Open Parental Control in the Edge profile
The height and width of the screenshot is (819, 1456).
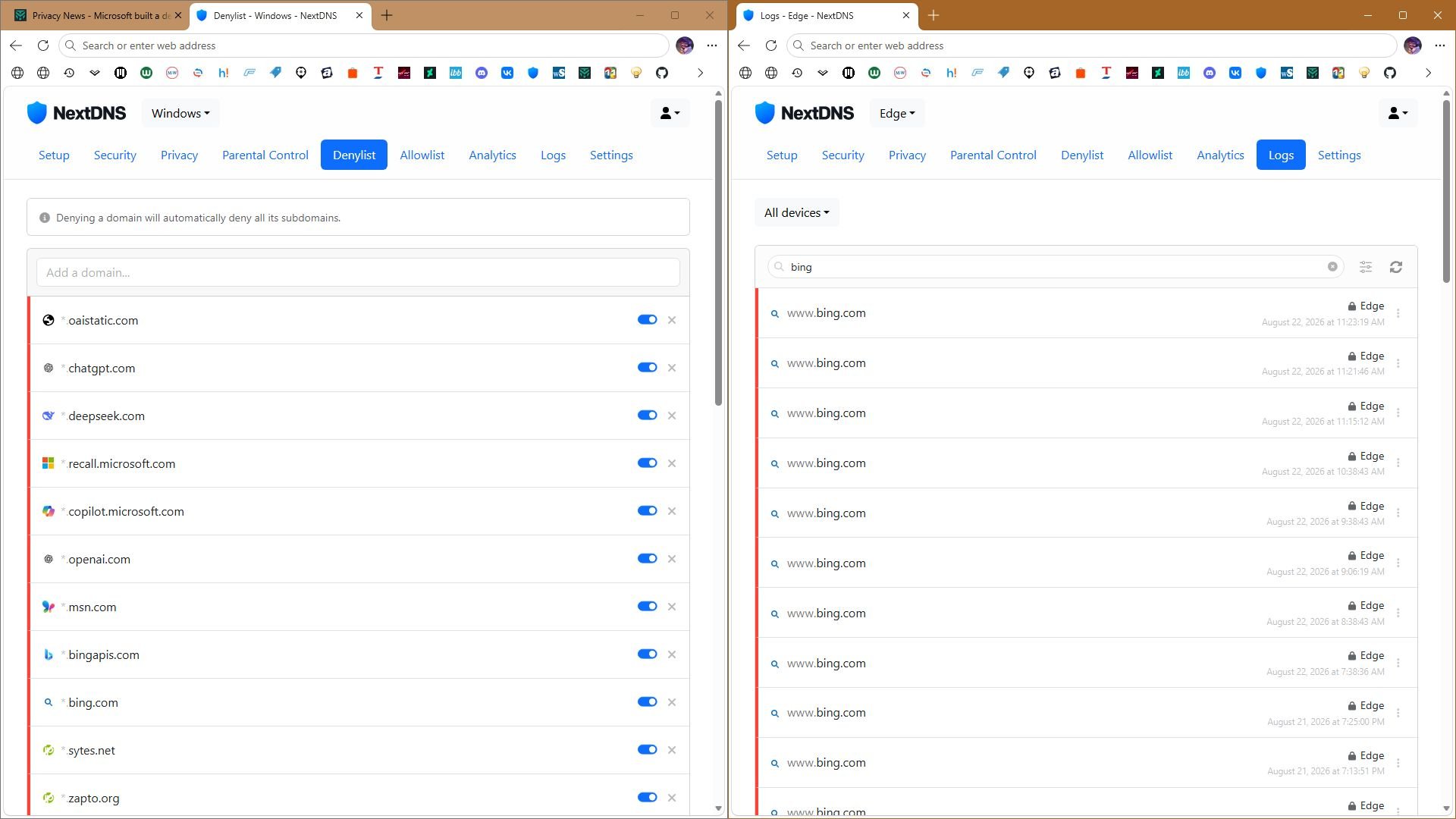(x=993, y=155)
